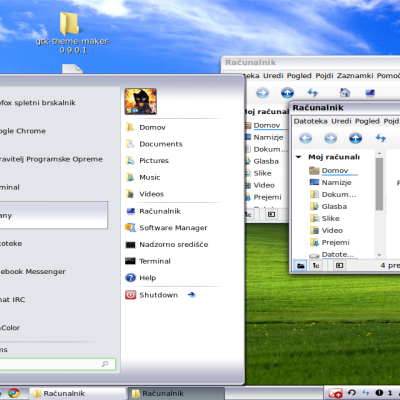
Task: Click the user avatar picture in menu
Action: [x=141, y=101]
